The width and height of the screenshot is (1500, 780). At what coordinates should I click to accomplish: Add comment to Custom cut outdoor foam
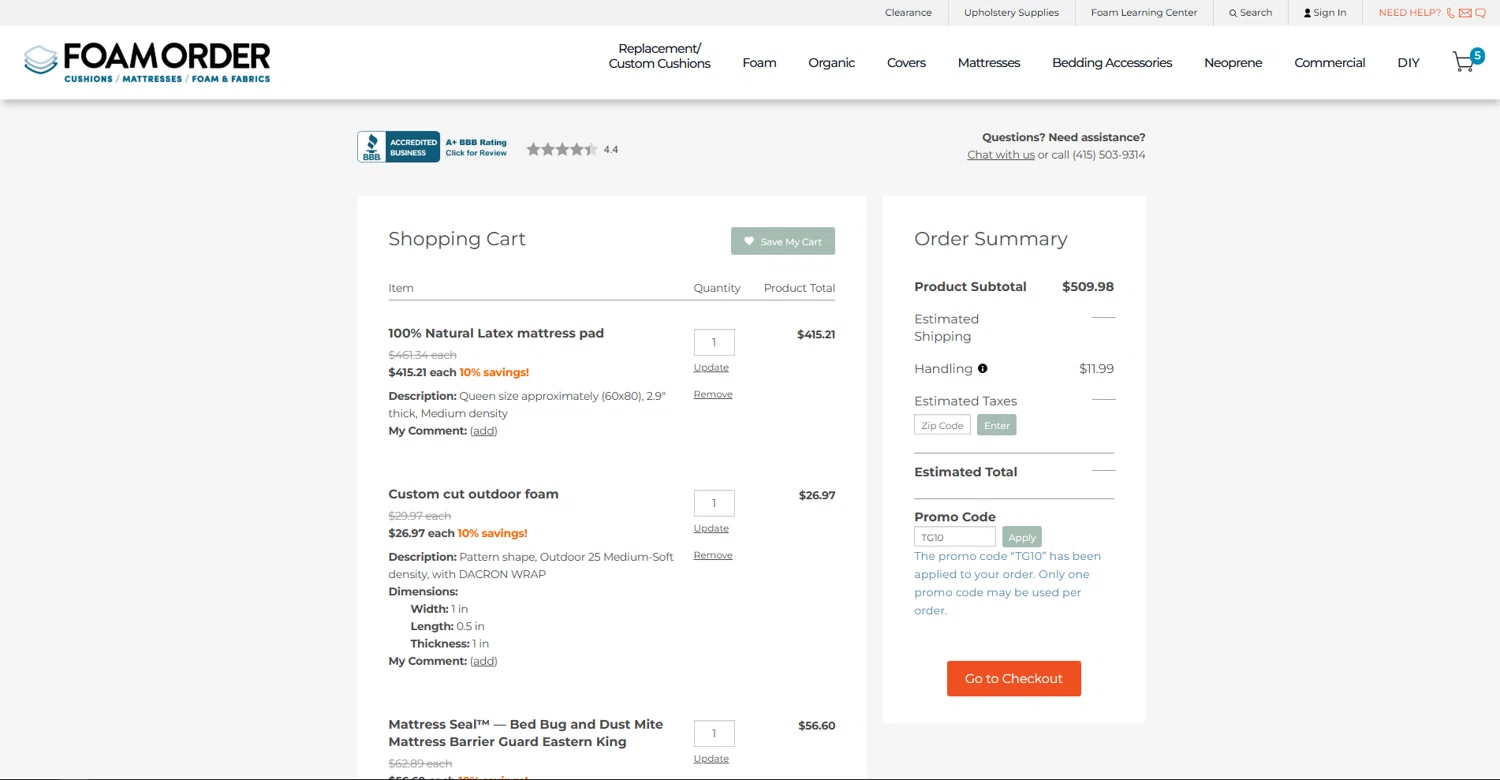click(484, 661)
